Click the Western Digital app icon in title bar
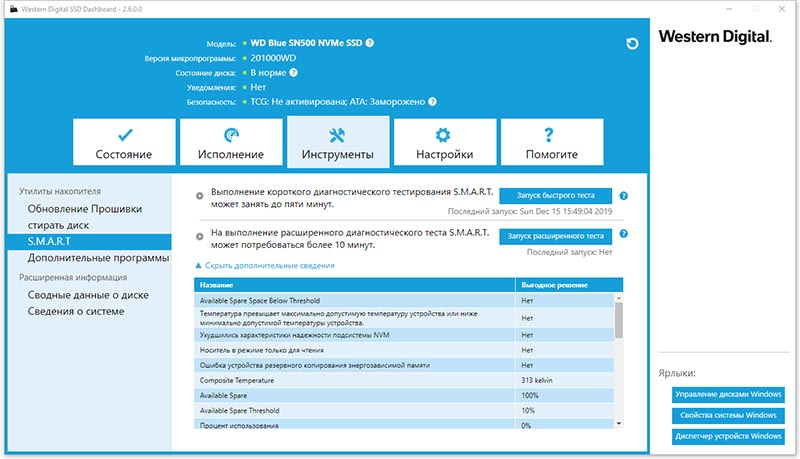Screen dimensions: 800x459 [x=14, y=9]
